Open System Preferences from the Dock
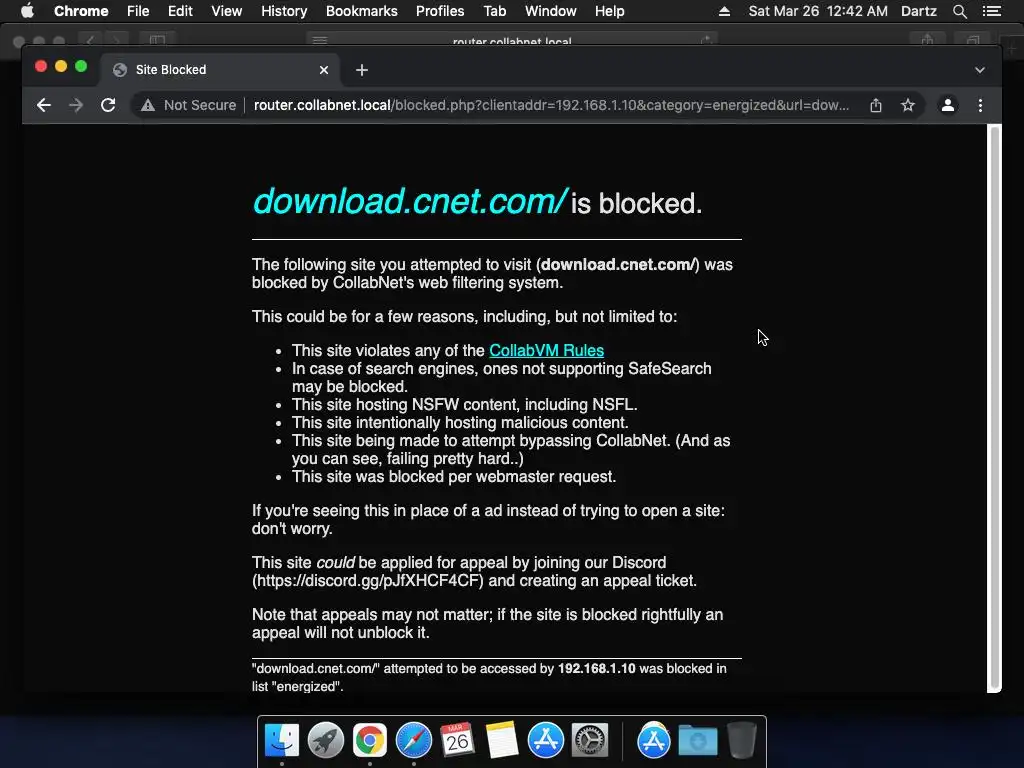This screenshot has height=768, width=1024. (590, 740)
